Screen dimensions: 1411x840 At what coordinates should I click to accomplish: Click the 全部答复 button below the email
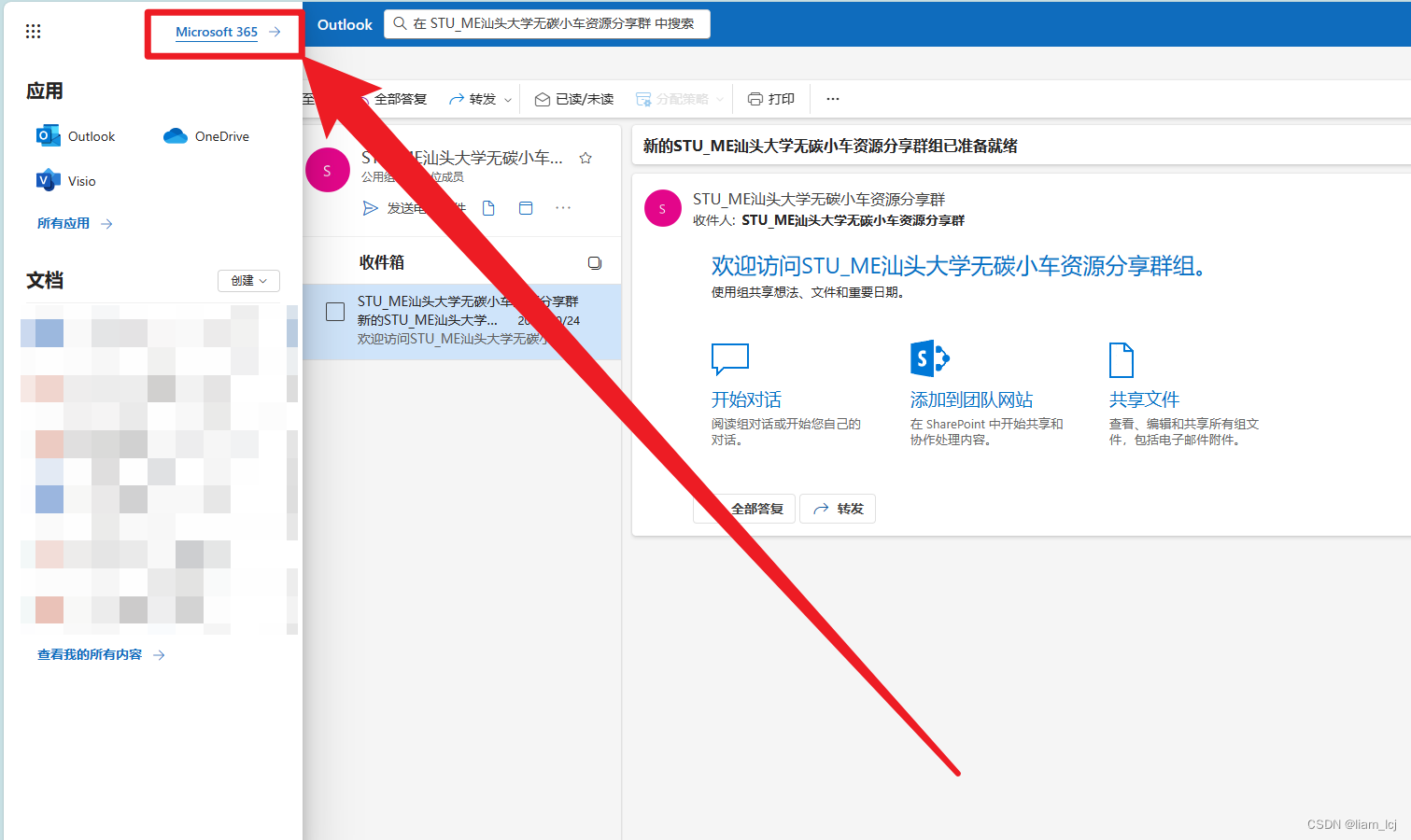pyautogui.click(x=744, y=509)
